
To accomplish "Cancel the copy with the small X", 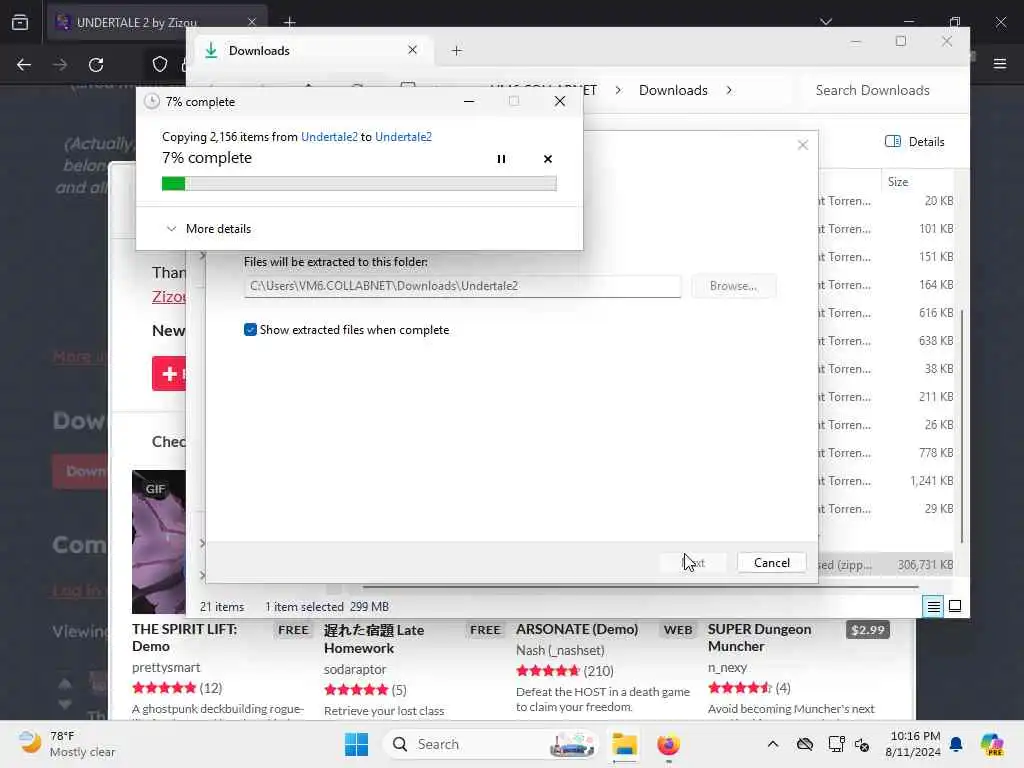I will 547,159.
